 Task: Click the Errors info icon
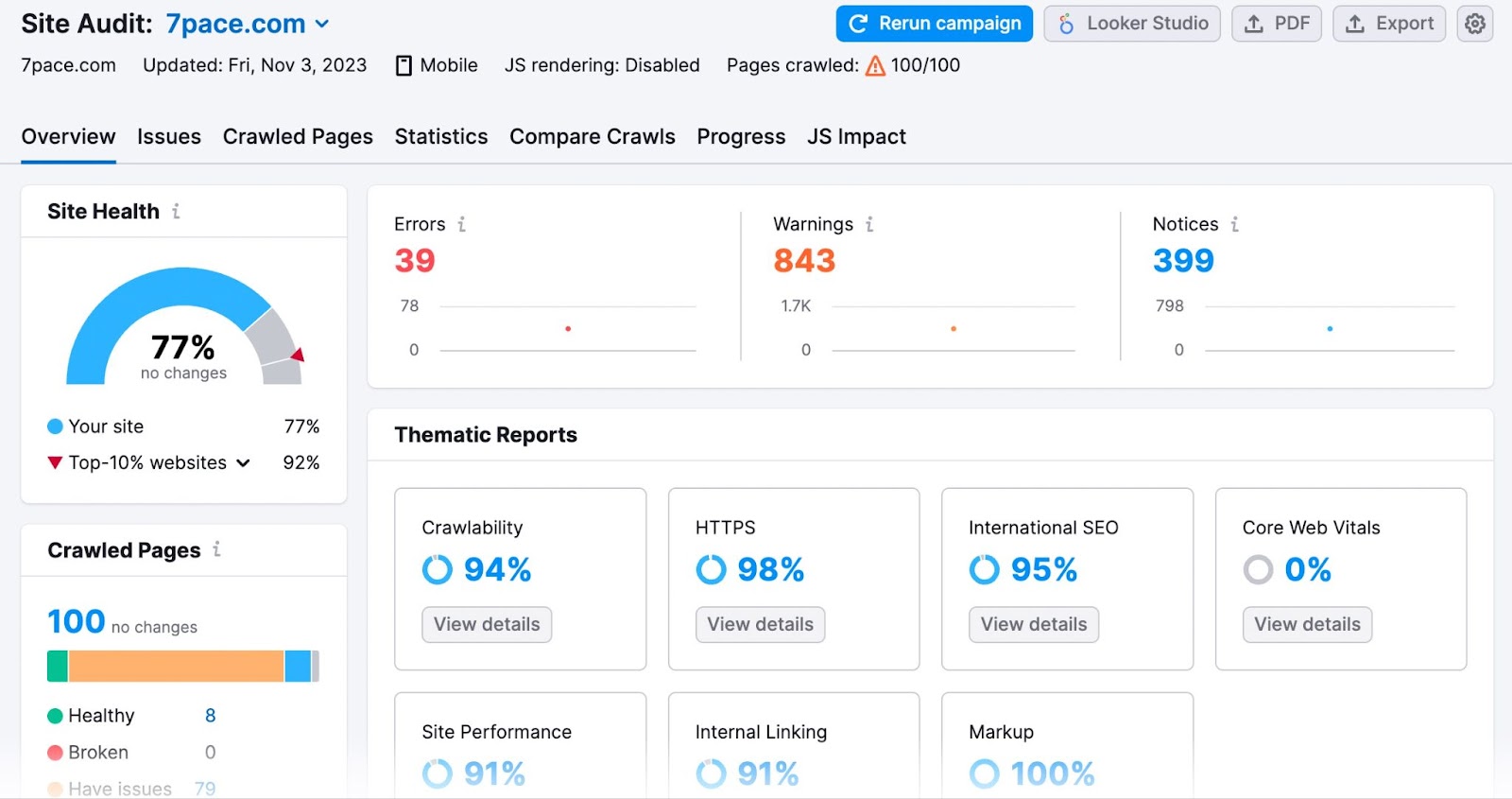(x=461, y=224)
